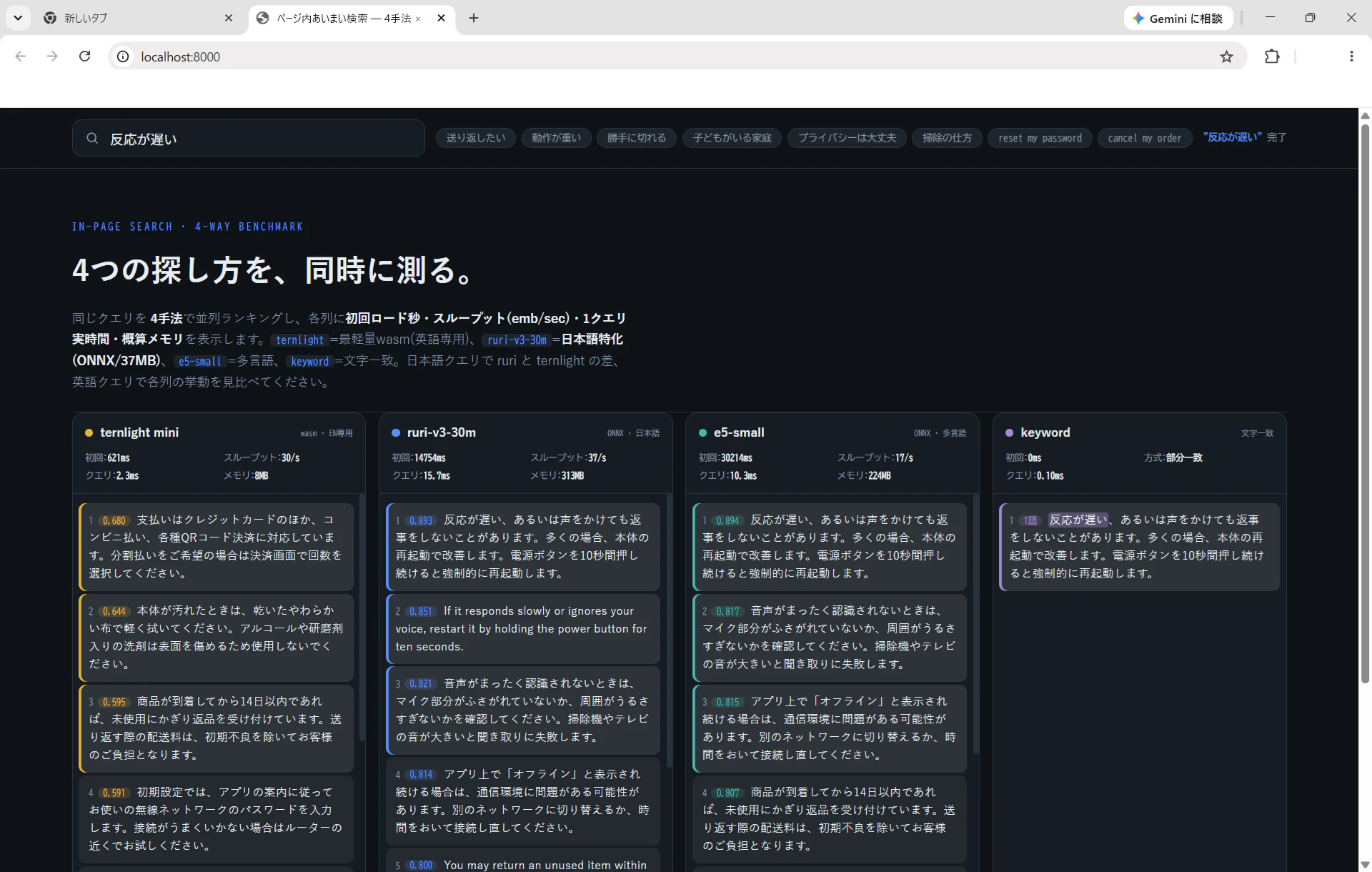Click the IN-PAGE SEARCH · 4-WAY BENCHMARK label
Screen dimensions: 1372x872
click(187, 227)
